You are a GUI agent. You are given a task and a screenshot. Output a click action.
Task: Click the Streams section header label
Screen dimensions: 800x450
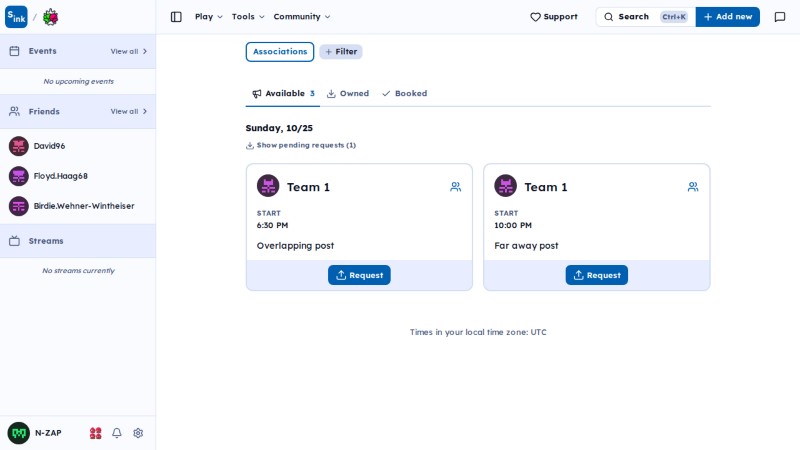(x=46, y=241)
